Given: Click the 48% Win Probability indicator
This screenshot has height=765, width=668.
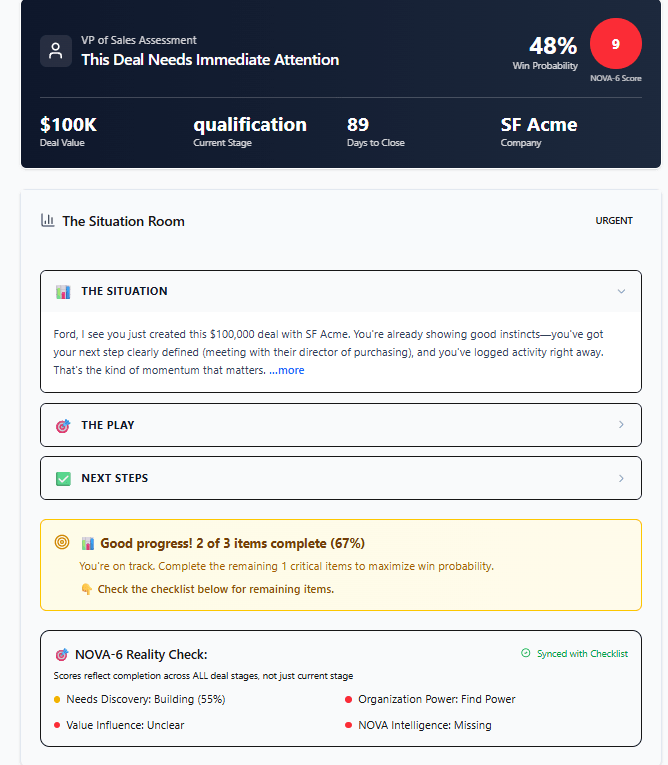Looking at the screenshot, I should [545, 53].
